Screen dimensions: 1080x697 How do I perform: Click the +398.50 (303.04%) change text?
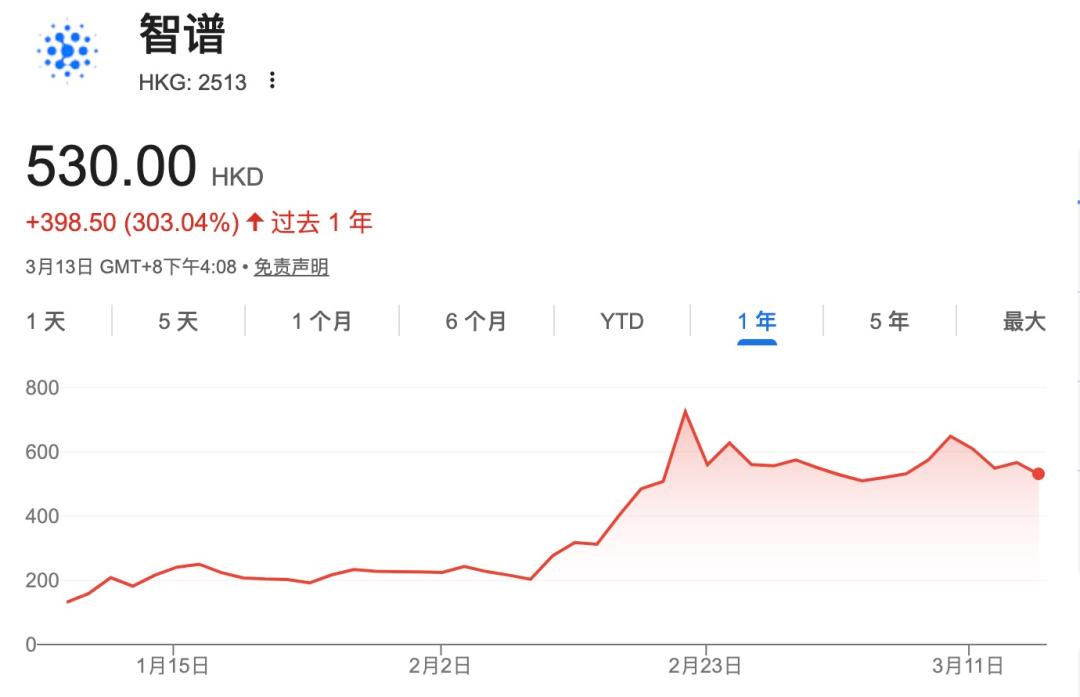pyautogui.click(x=132, y=222)
